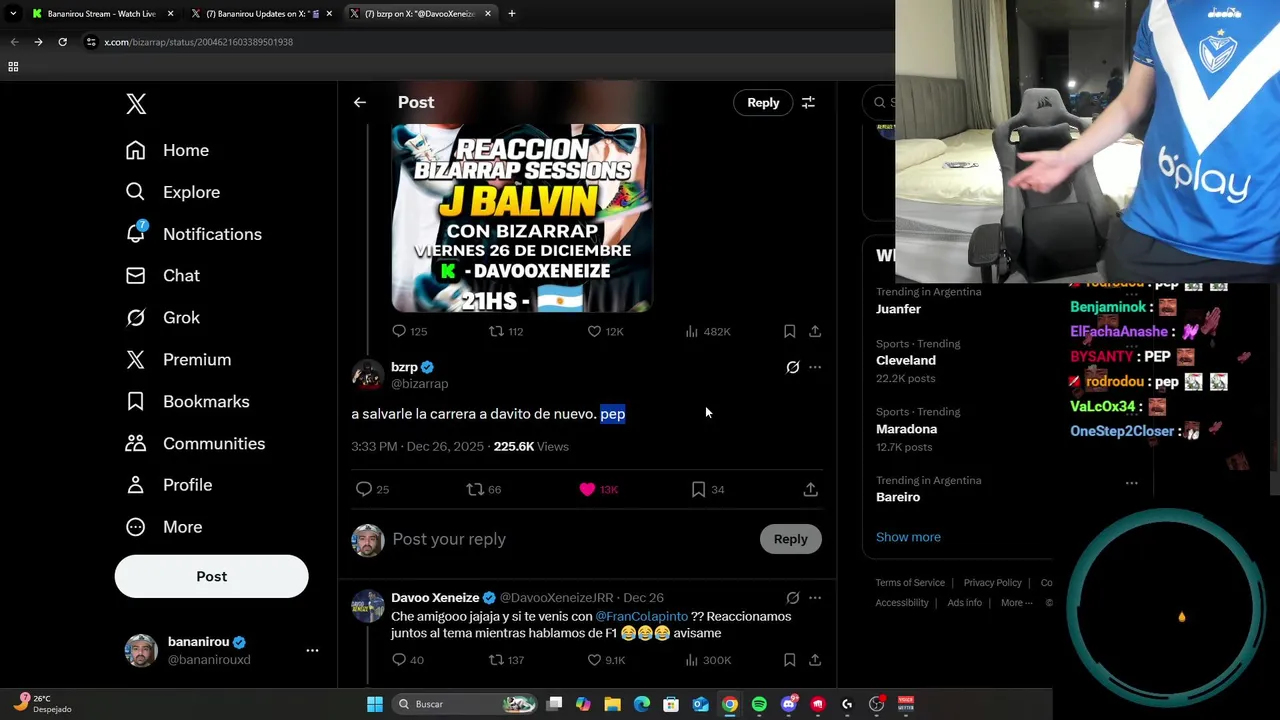This screenshot has height=720, width=1280.
Task: Go back with the Post arrow
Action: [x=360, y=102]
